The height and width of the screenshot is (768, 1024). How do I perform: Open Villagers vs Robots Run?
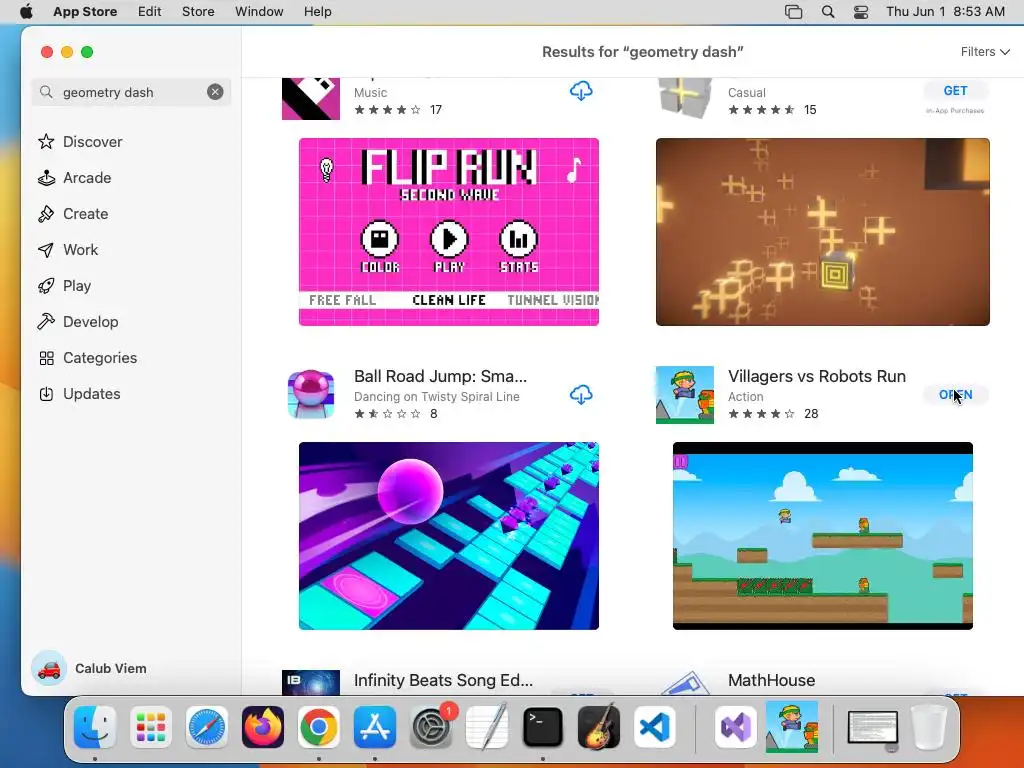[955, 394]
